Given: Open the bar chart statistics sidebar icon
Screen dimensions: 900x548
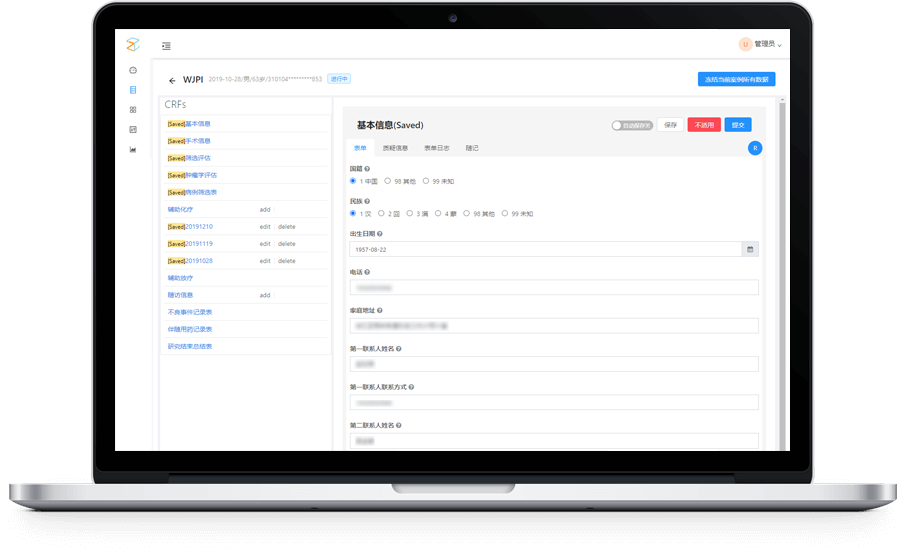Looking at the screenshot, I should coord(133,150).
